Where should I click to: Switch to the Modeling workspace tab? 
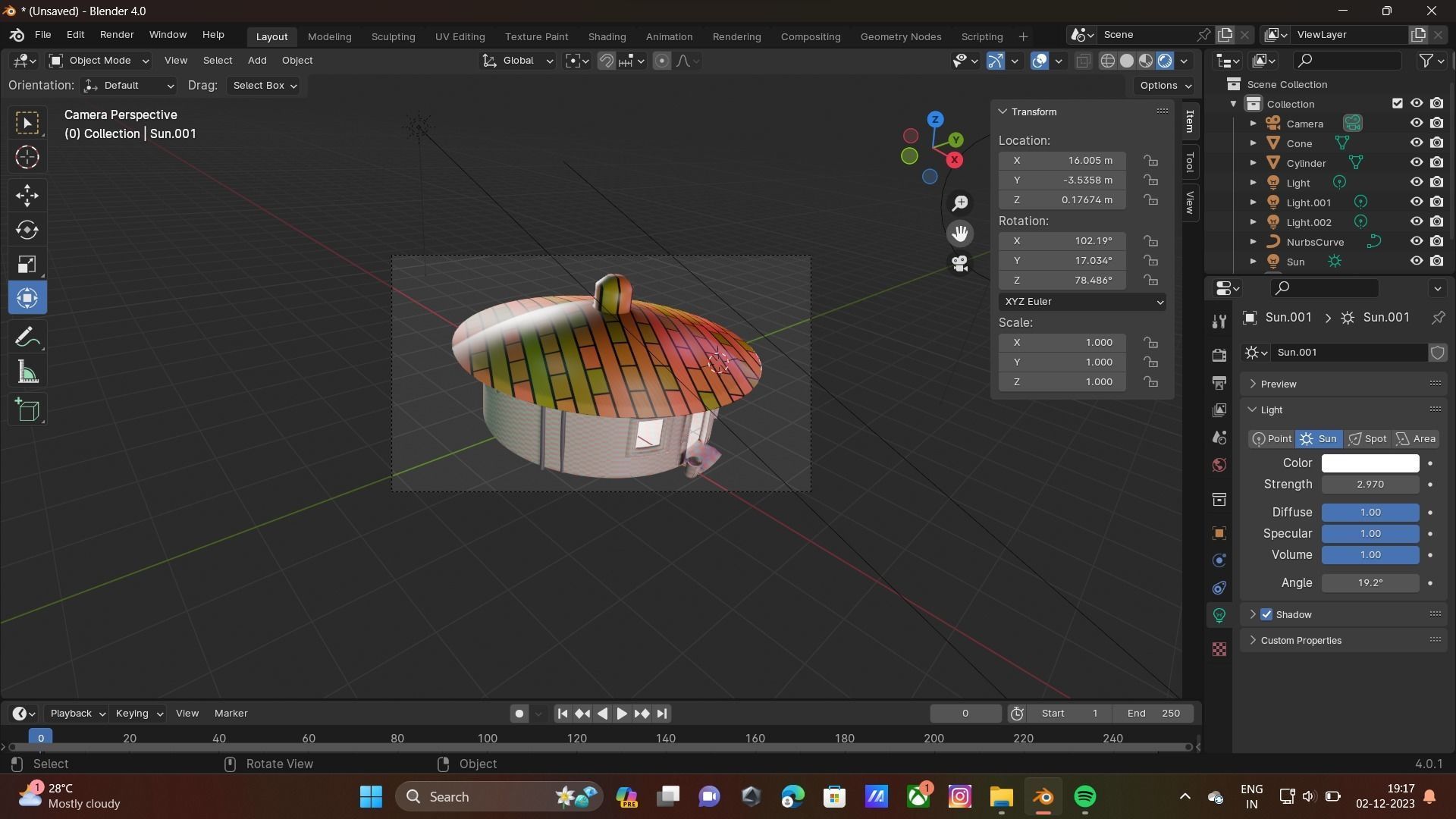329,36
